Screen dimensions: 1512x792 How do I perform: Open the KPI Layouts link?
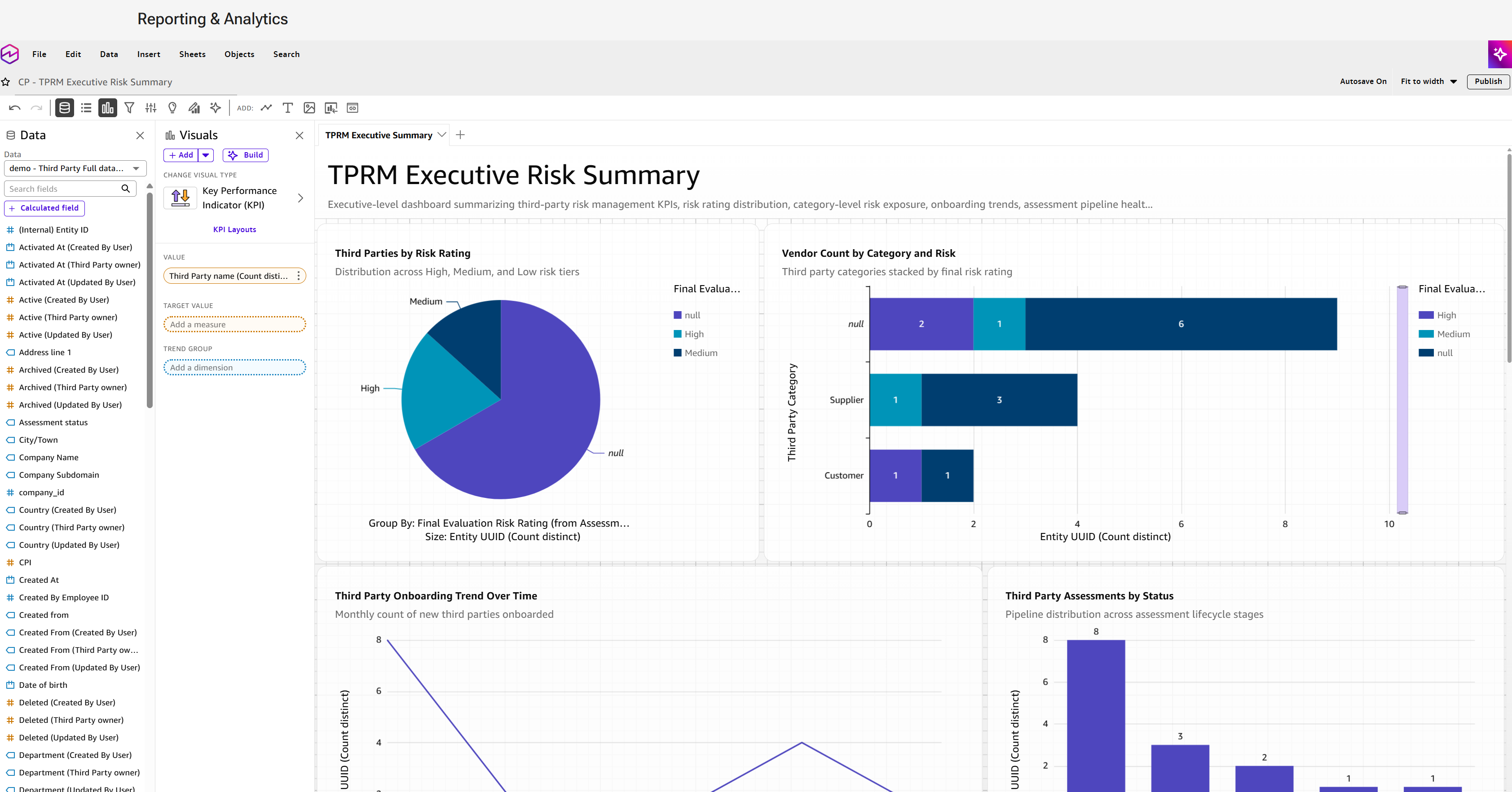click(234, 229)
